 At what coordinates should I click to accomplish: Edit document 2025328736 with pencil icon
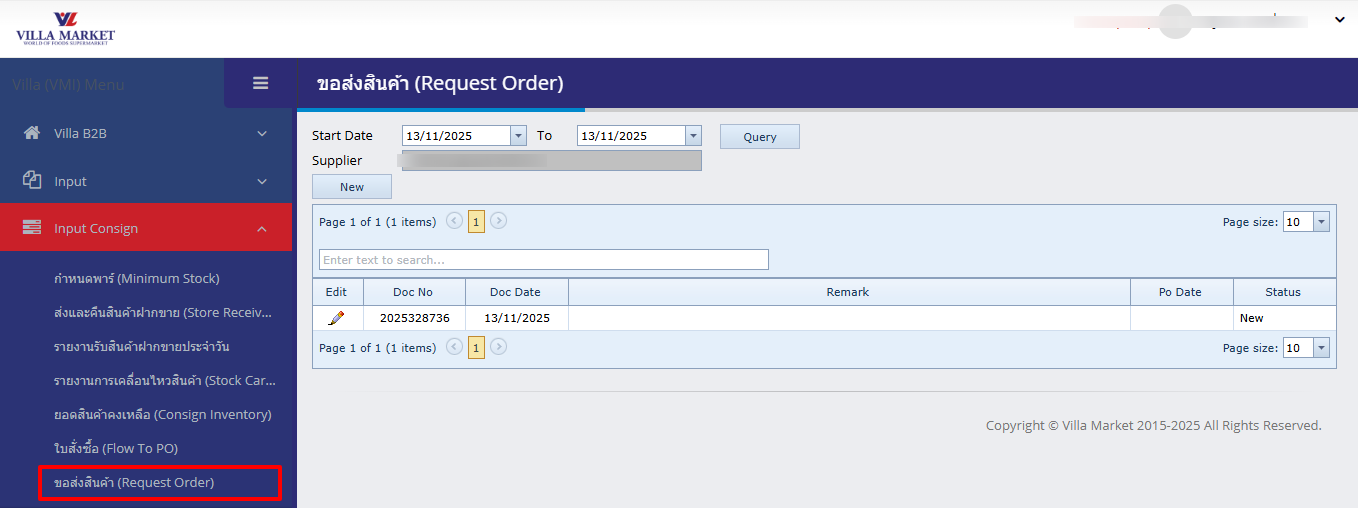[337, 318]
